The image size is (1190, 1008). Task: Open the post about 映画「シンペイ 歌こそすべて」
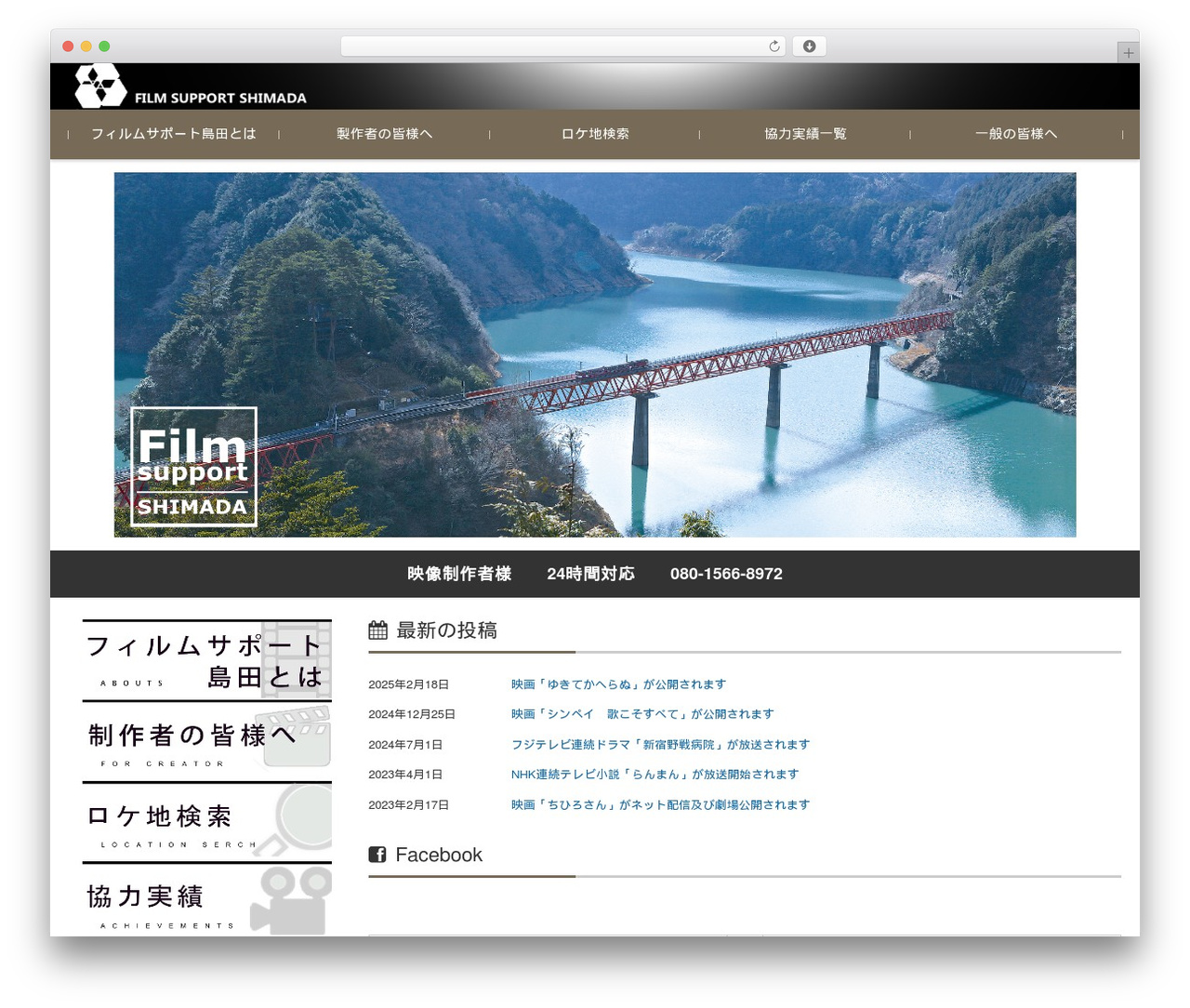(642, 714)
